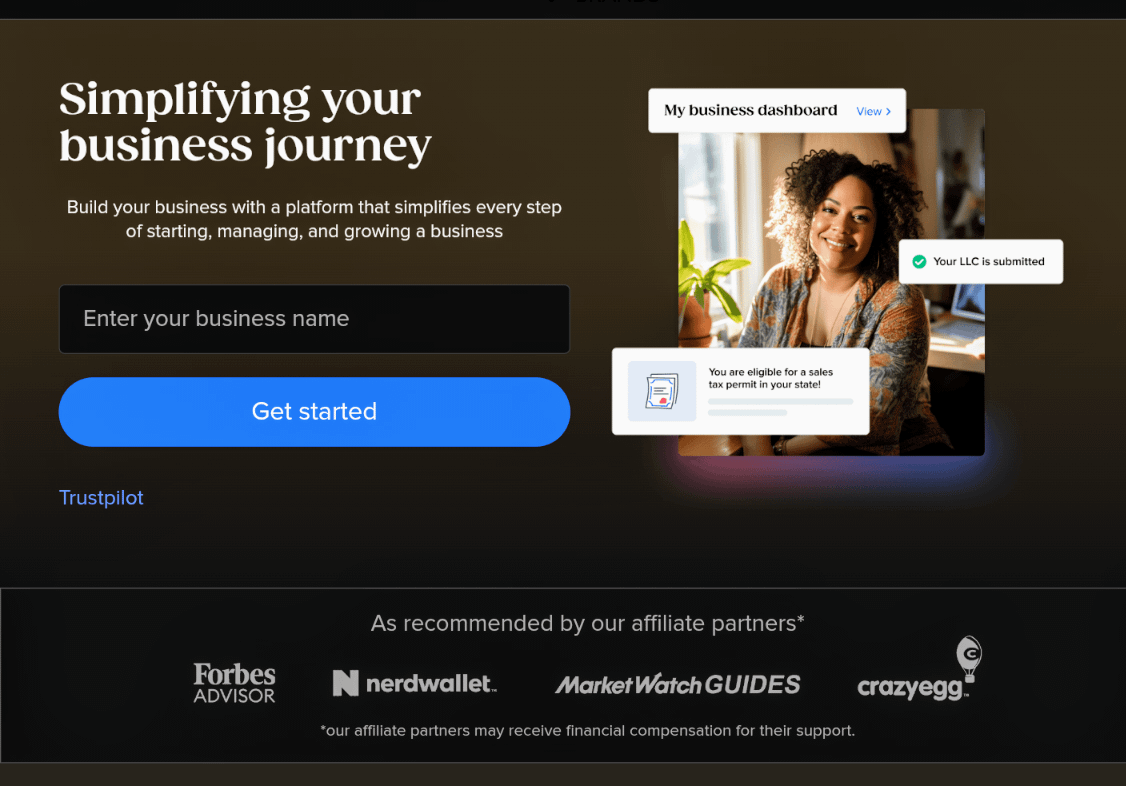Click the Simplifying your business journey heading
Image resolution: width=1126 pixels, height=786 pixels.
246,123
